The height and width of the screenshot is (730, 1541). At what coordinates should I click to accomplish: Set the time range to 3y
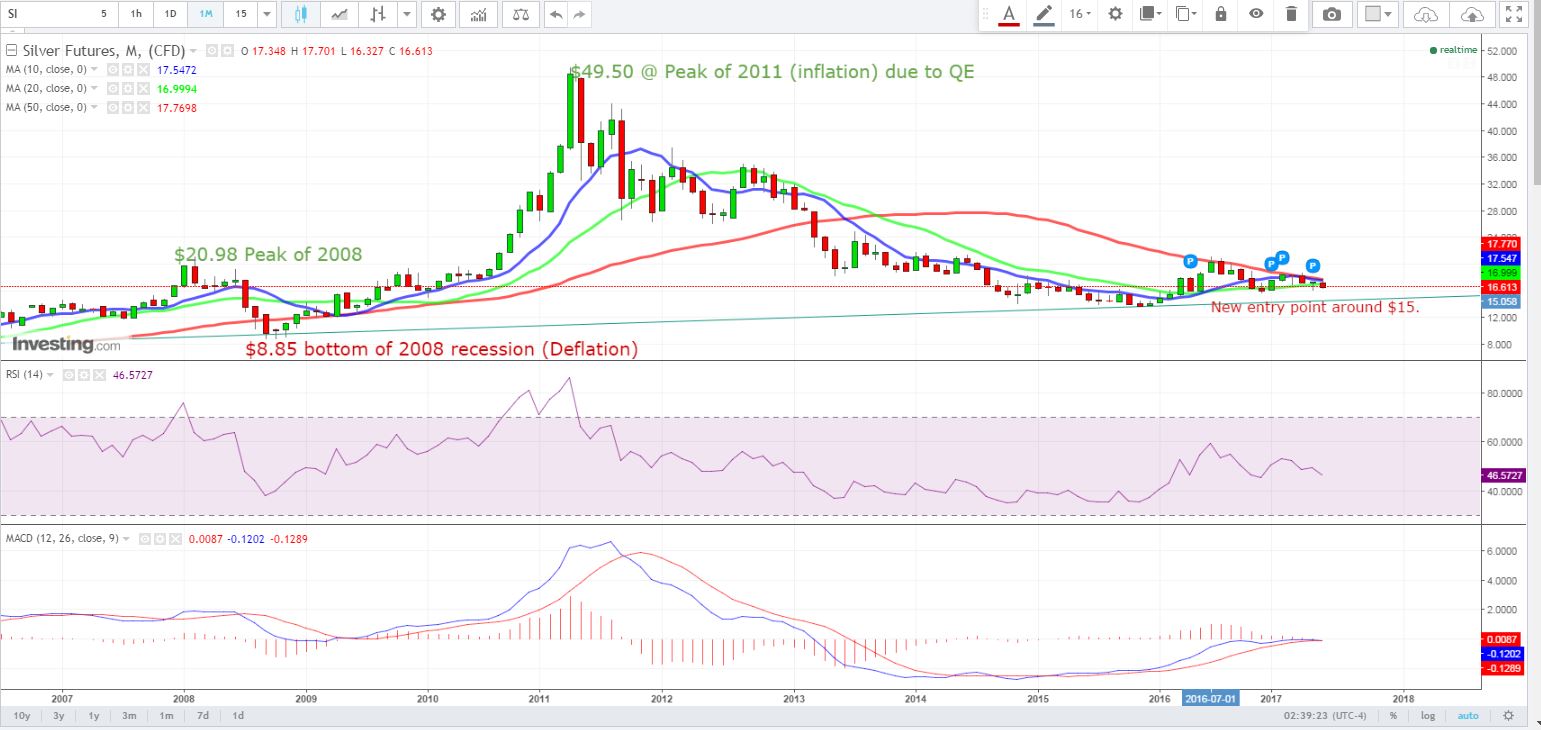pos(59,716)
